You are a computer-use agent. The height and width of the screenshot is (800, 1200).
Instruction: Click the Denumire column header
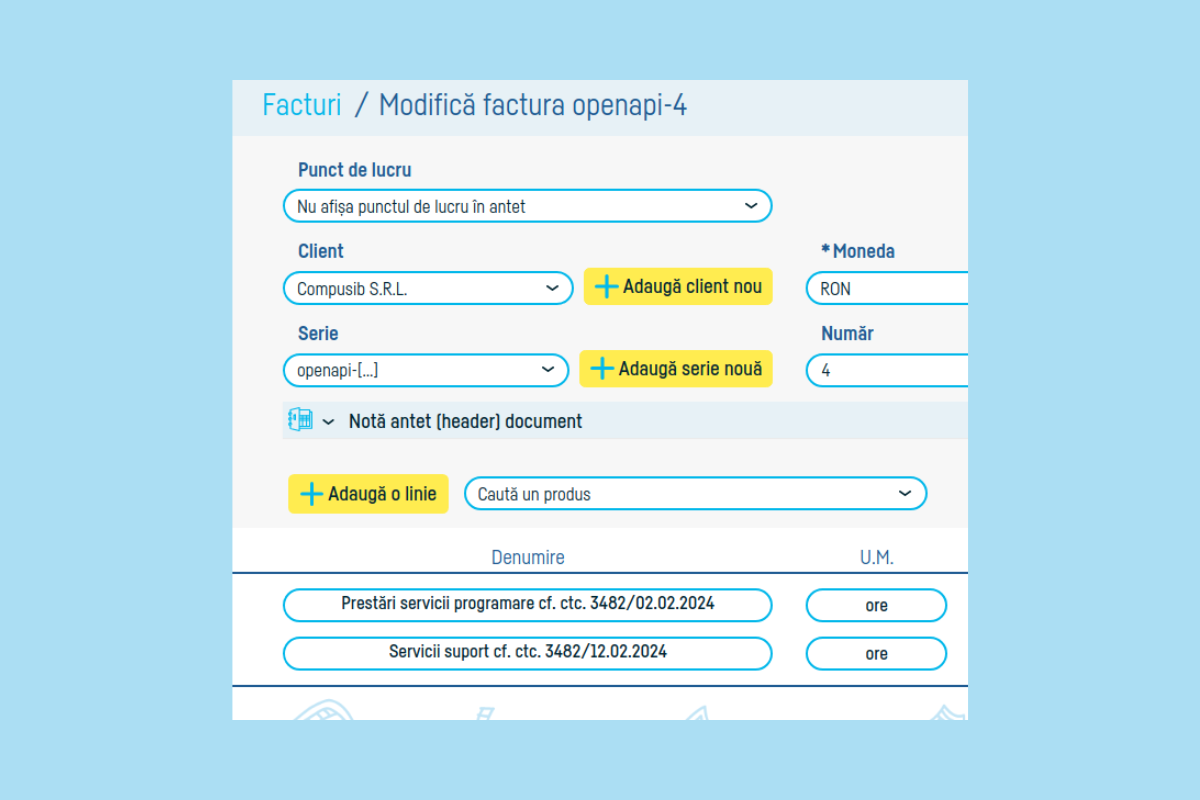point(527,557)
